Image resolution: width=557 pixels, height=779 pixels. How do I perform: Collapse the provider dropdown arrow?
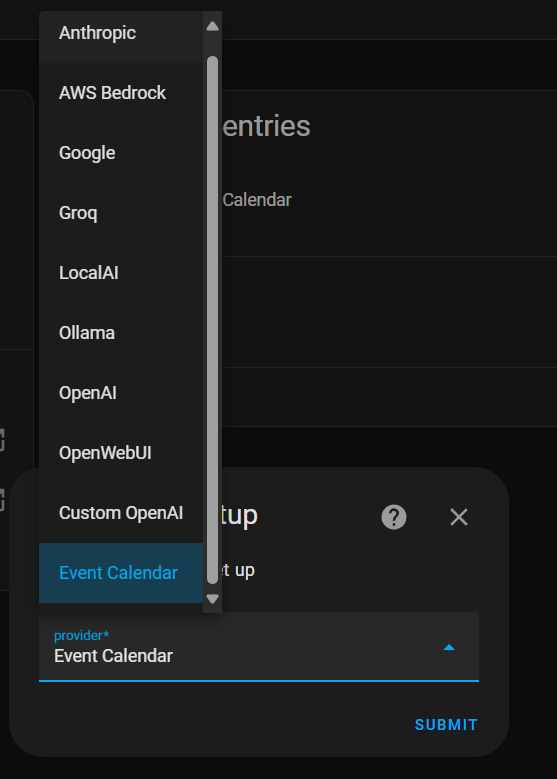(x=449, y=647)
